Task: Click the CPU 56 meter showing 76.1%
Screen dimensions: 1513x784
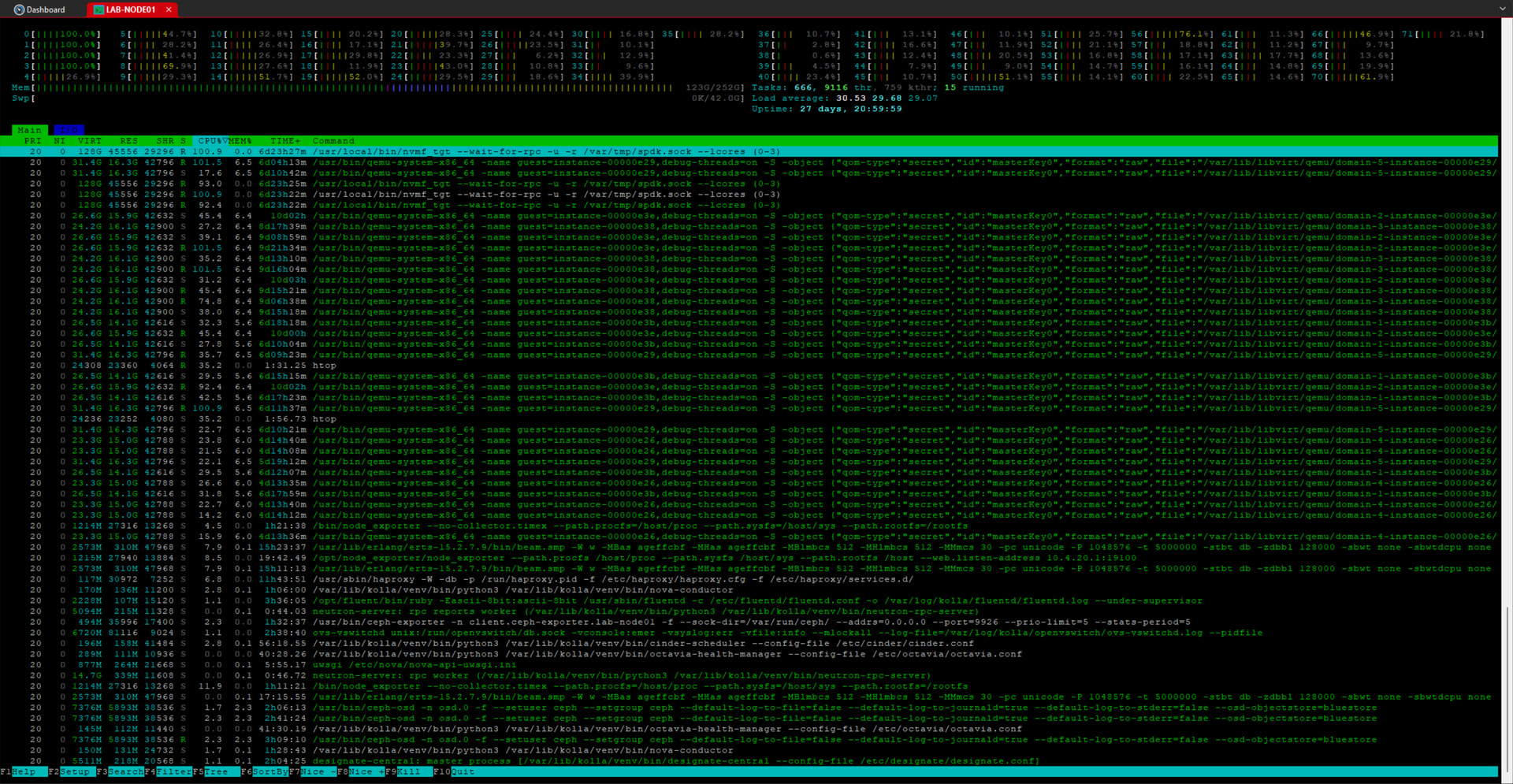Action: tap(1172, 35)
